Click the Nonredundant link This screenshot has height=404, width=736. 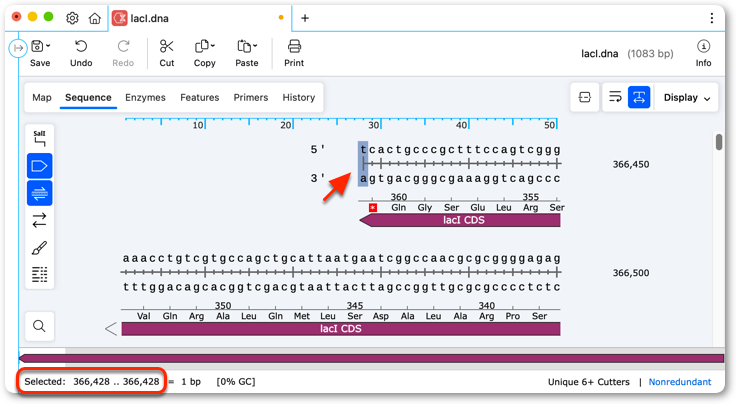[680, 382]
